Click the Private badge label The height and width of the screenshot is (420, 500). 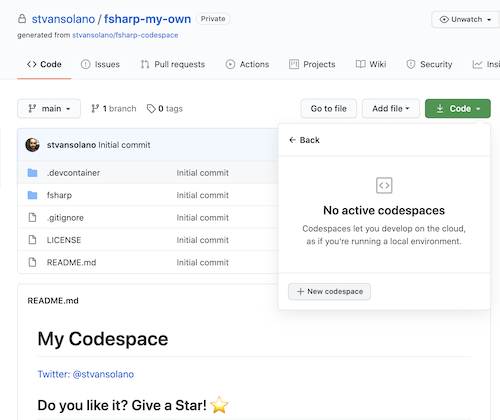click(x=213, y=19)
